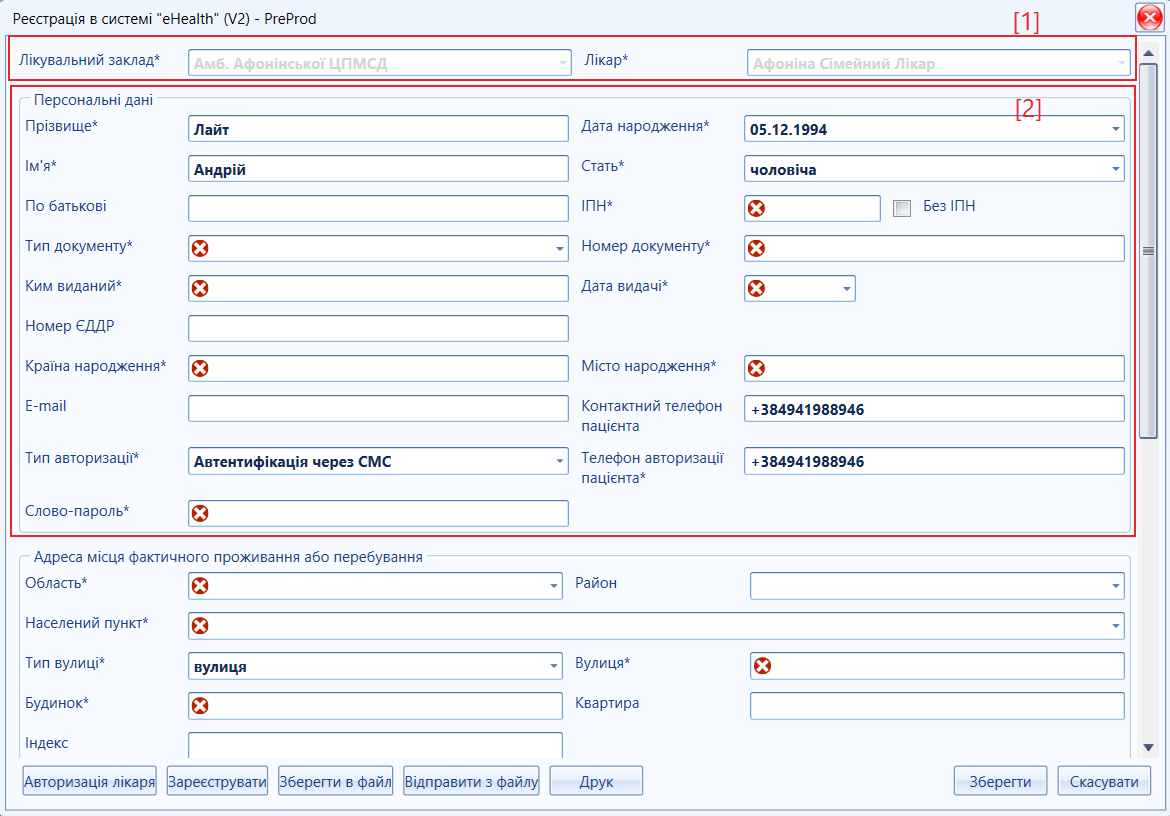Click the error icon in Тип документу field
Screen dimensions: 1170x816
pos(200,248)
